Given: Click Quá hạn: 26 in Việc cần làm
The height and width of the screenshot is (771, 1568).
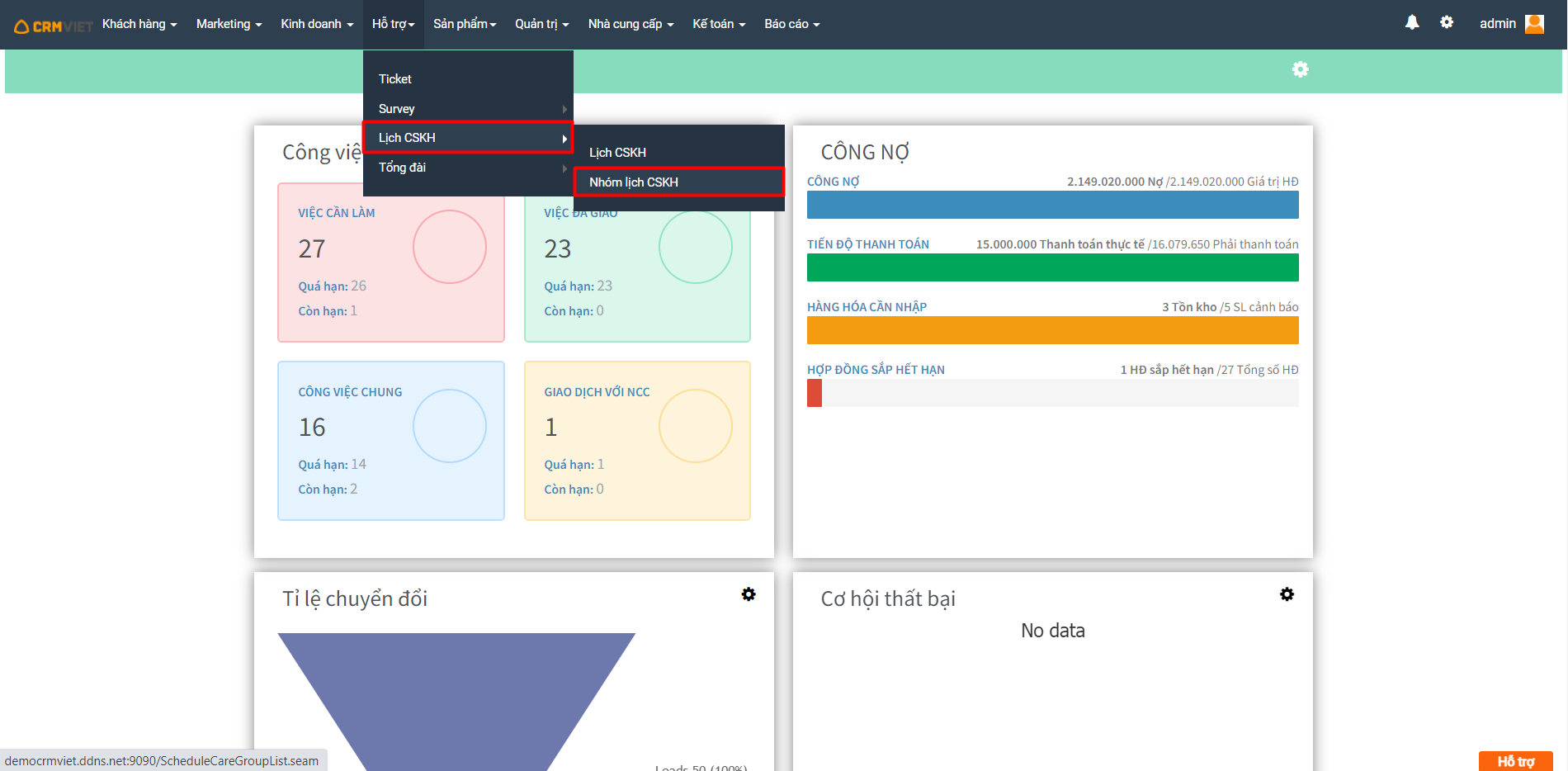Looking at the screenshot, I should pyautogui.click(x=333, y=286).
